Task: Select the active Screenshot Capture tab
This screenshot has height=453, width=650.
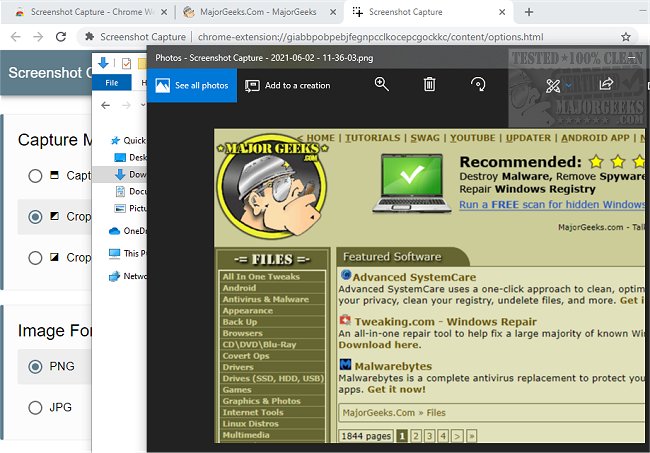Action: coord(428,12)
